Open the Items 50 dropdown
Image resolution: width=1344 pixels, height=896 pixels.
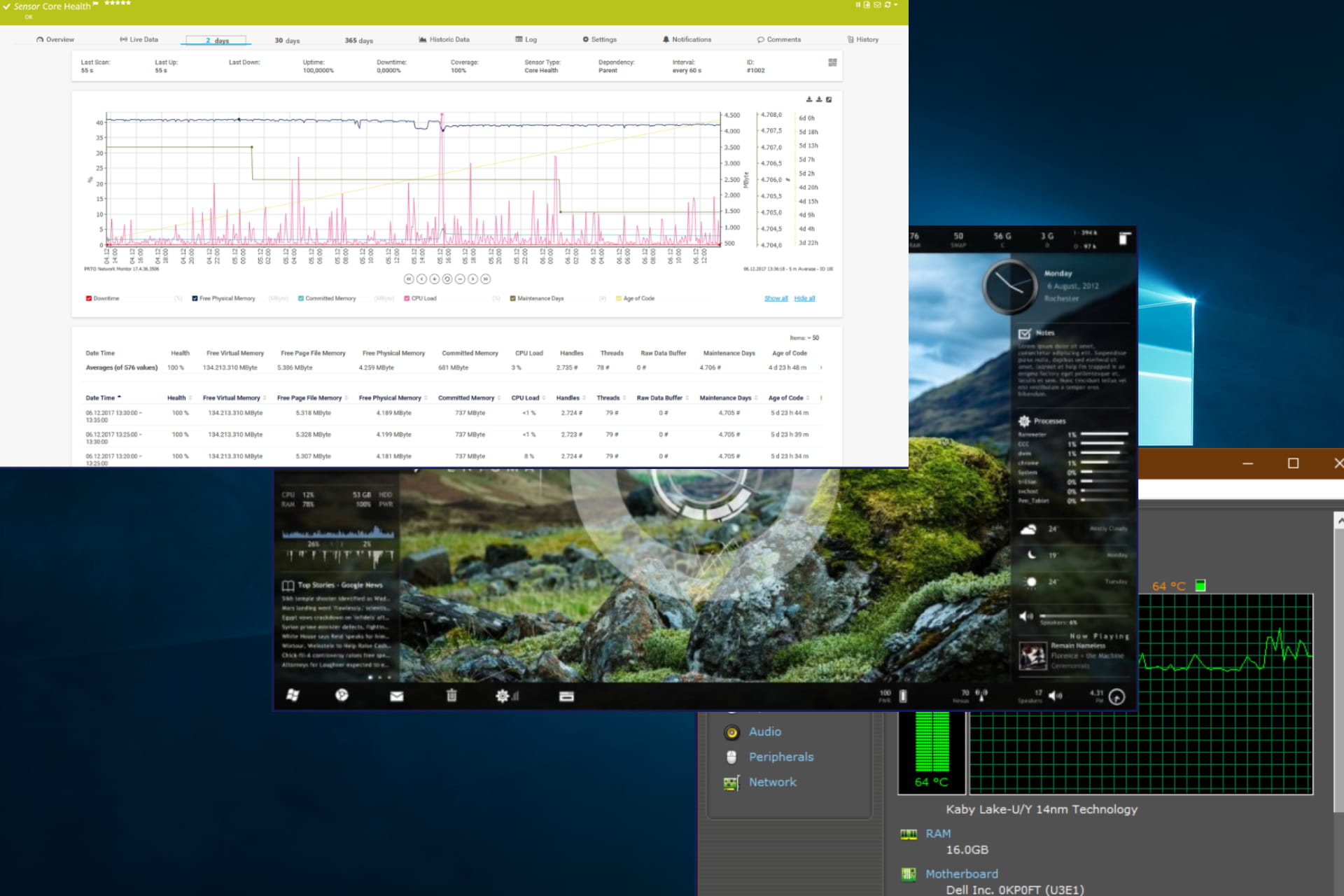click(x=804, y=337)
